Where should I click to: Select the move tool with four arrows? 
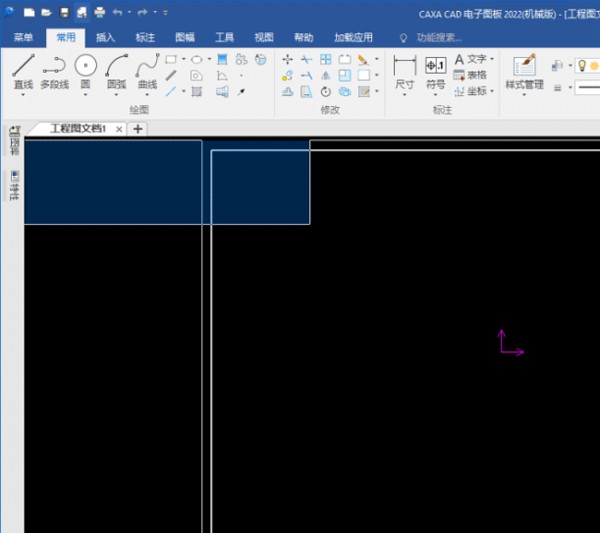(x=287, y=59)
